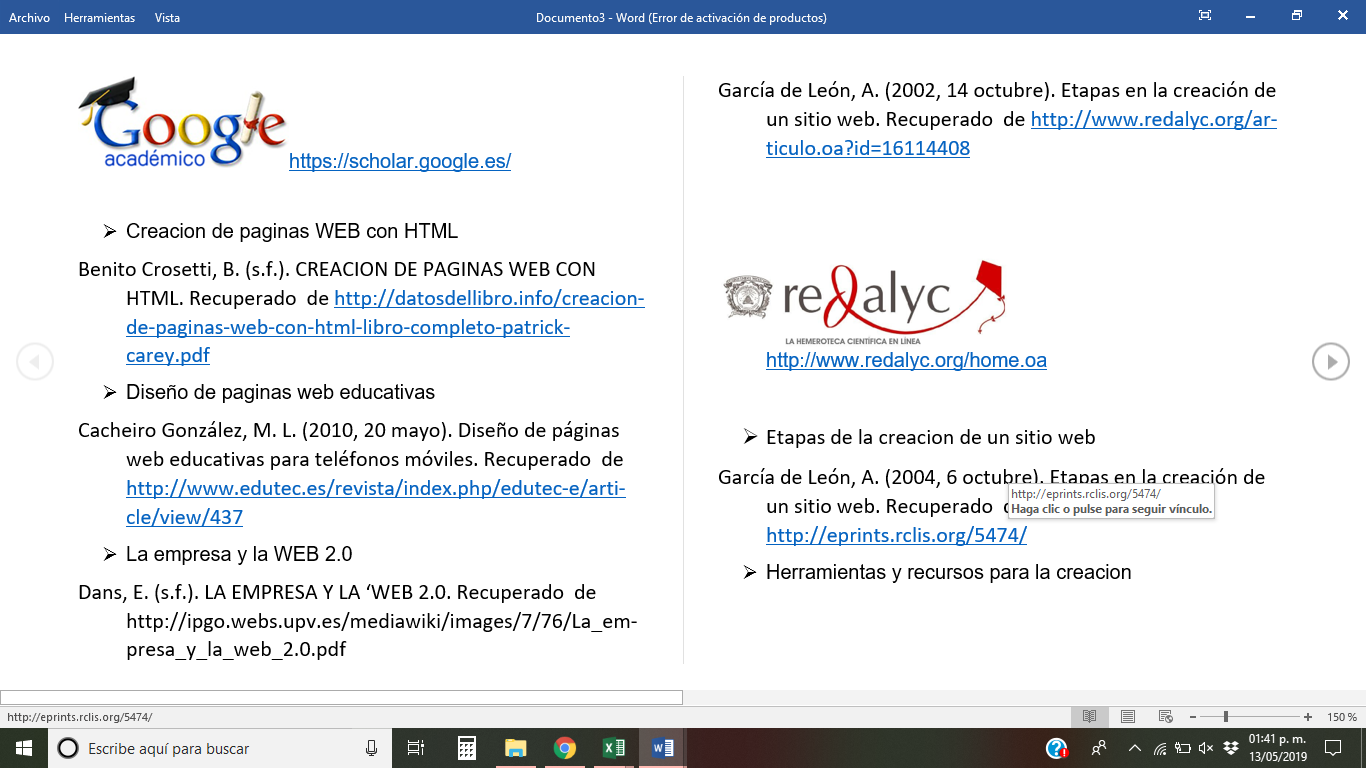Open the redalyc.org/home.oa hyperlink

905,361
